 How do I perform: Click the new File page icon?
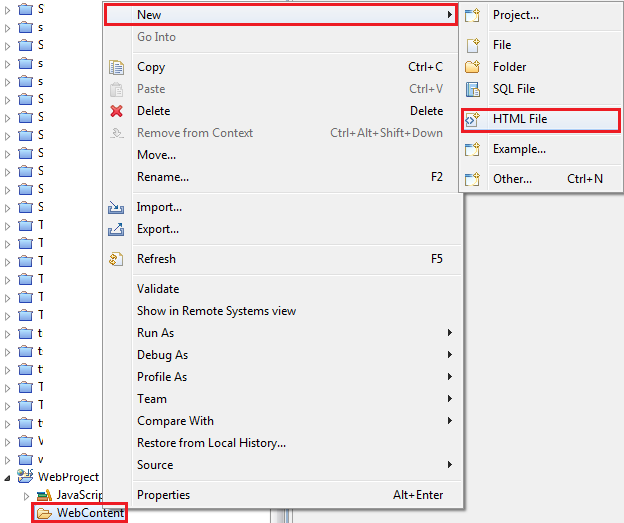(x=473, y=45)
